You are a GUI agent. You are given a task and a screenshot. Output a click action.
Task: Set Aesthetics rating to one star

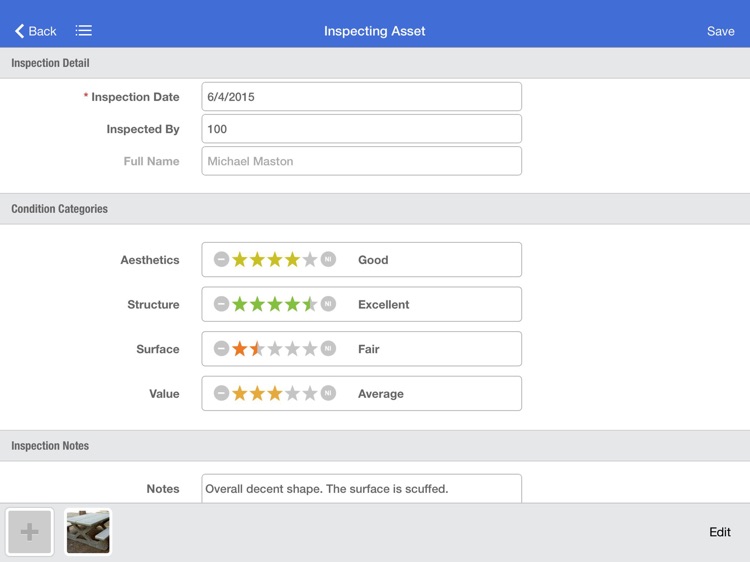pyautogui.click(x=240, y=259)
